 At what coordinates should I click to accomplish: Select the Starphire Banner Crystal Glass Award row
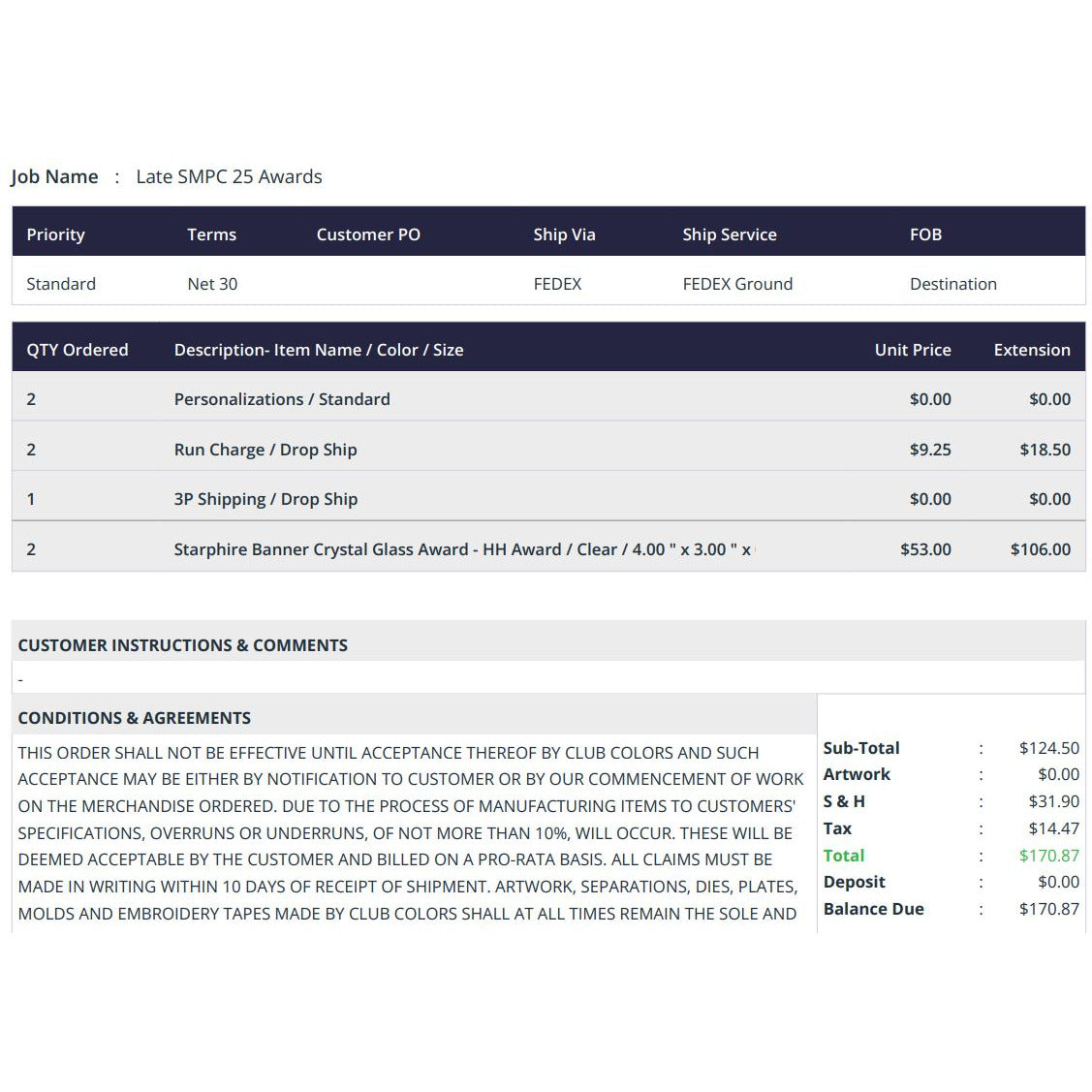point(548,549)
